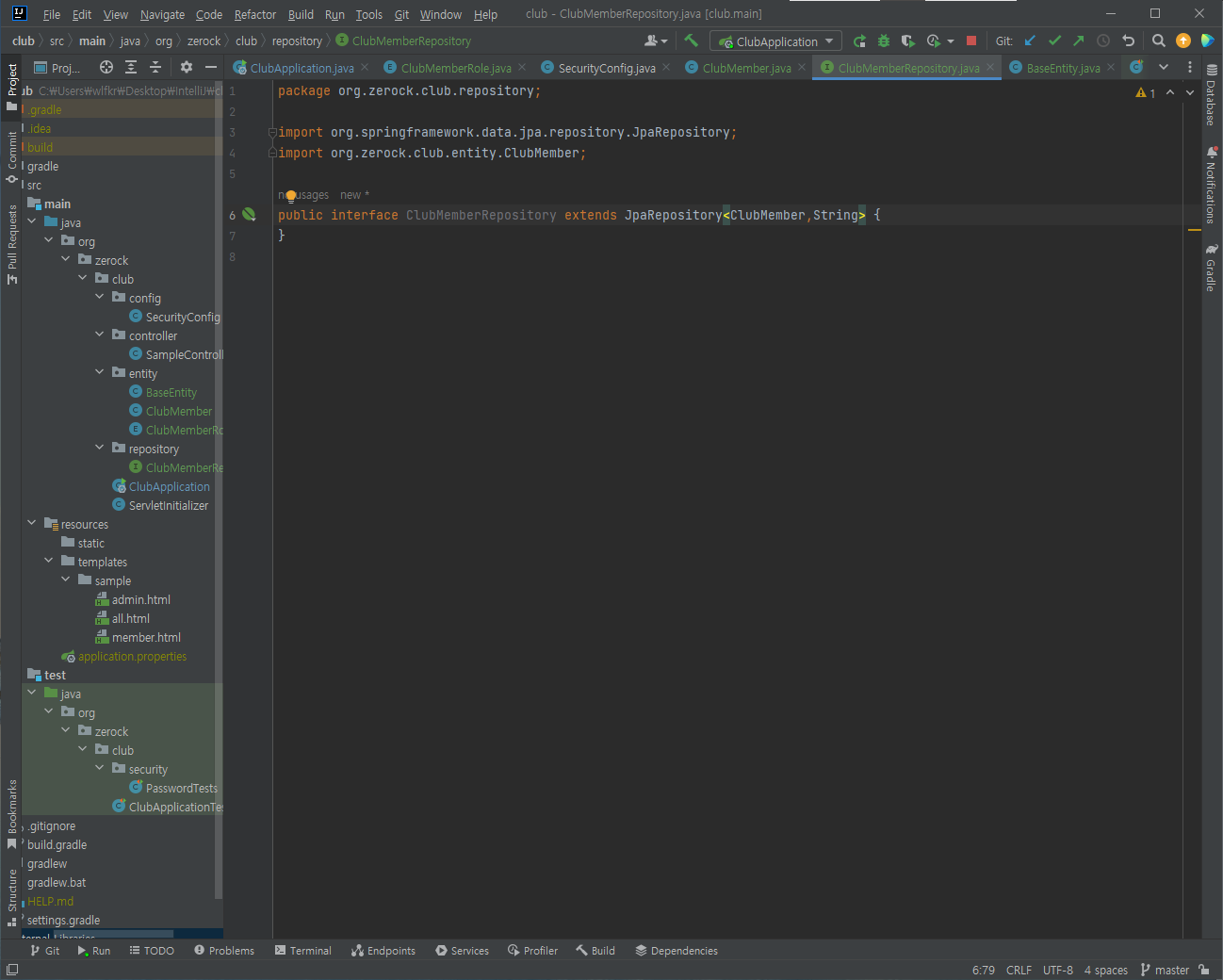Screen dimensions: 1223x980
Task: Open the Navigate menu
Action: (162, 14)
